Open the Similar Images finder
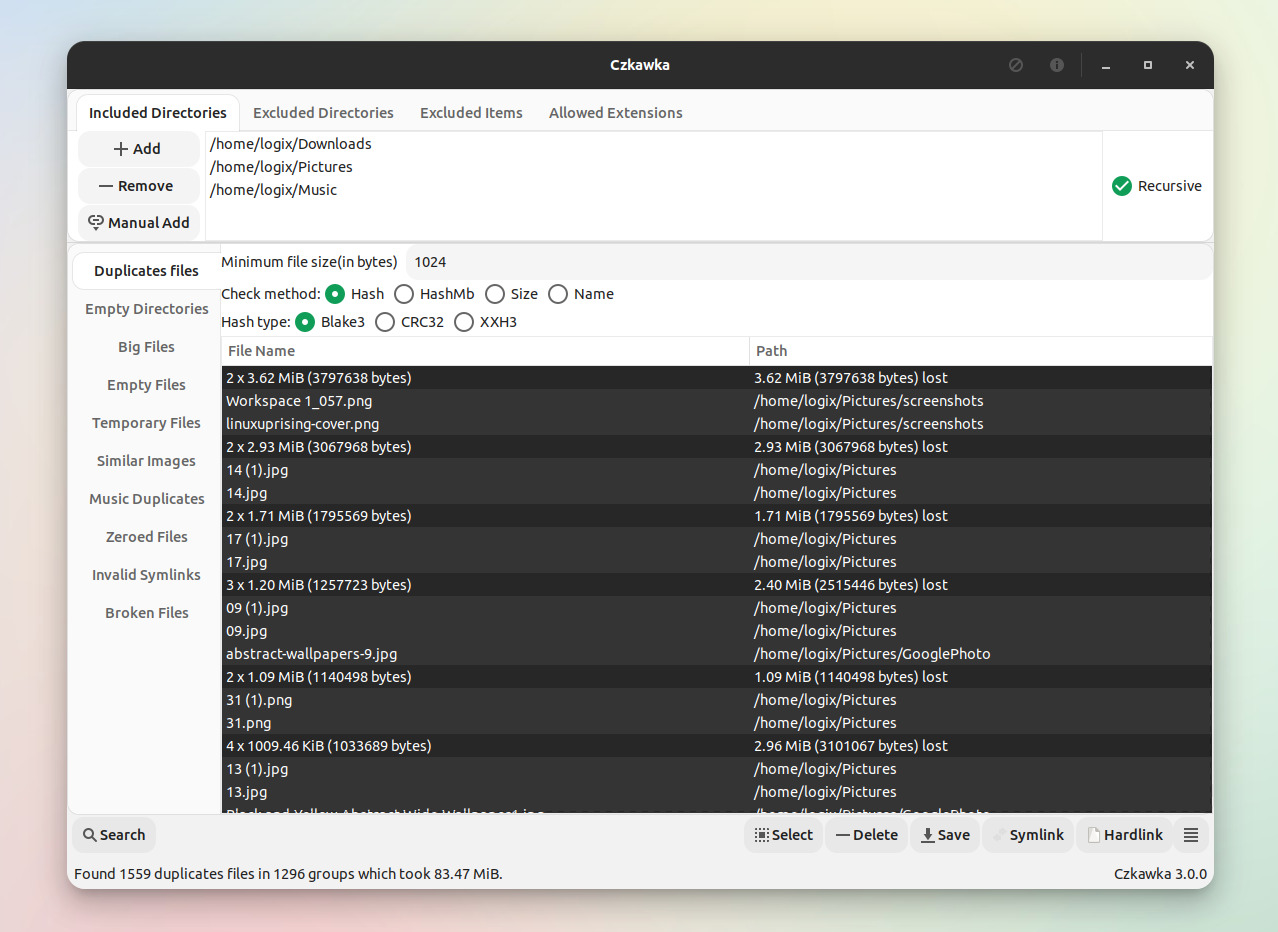 click(x=146, y=461)
